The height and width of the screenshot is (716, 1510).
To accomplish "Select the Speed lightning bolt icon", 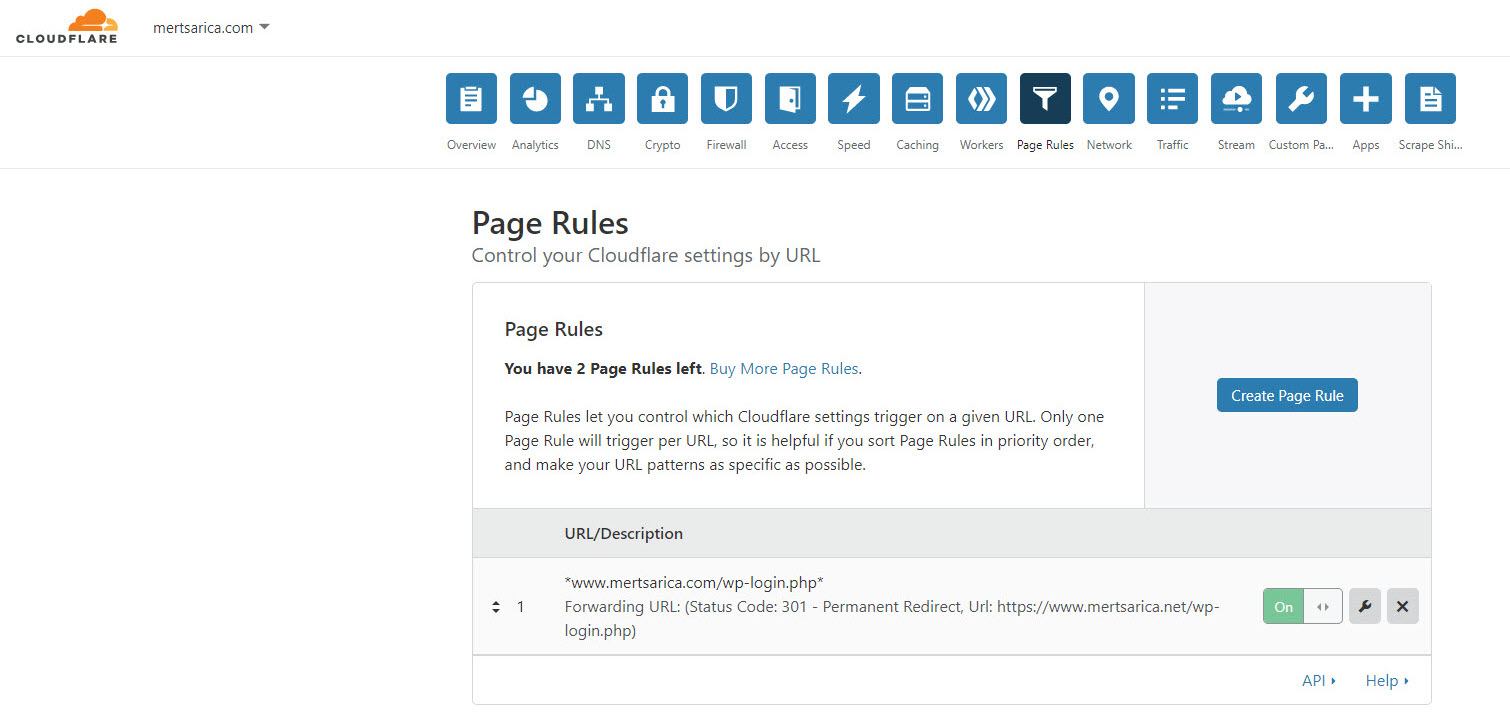I will [854, 99].
